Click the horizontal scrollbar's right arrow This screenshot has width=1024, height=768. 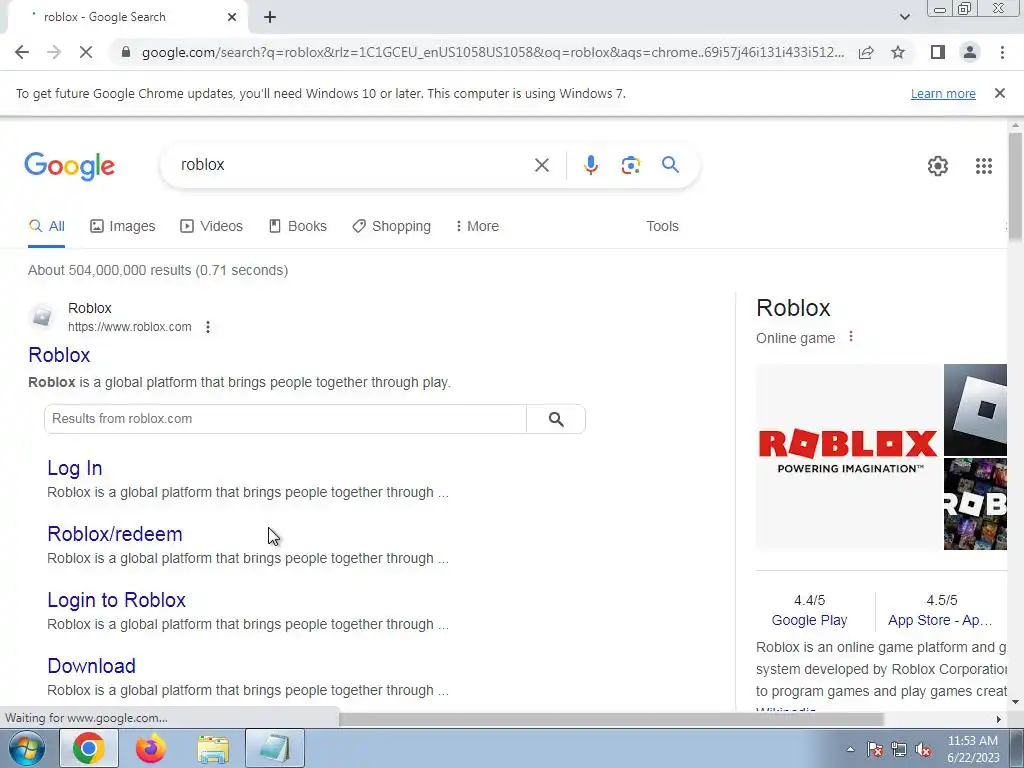[998, 719]
